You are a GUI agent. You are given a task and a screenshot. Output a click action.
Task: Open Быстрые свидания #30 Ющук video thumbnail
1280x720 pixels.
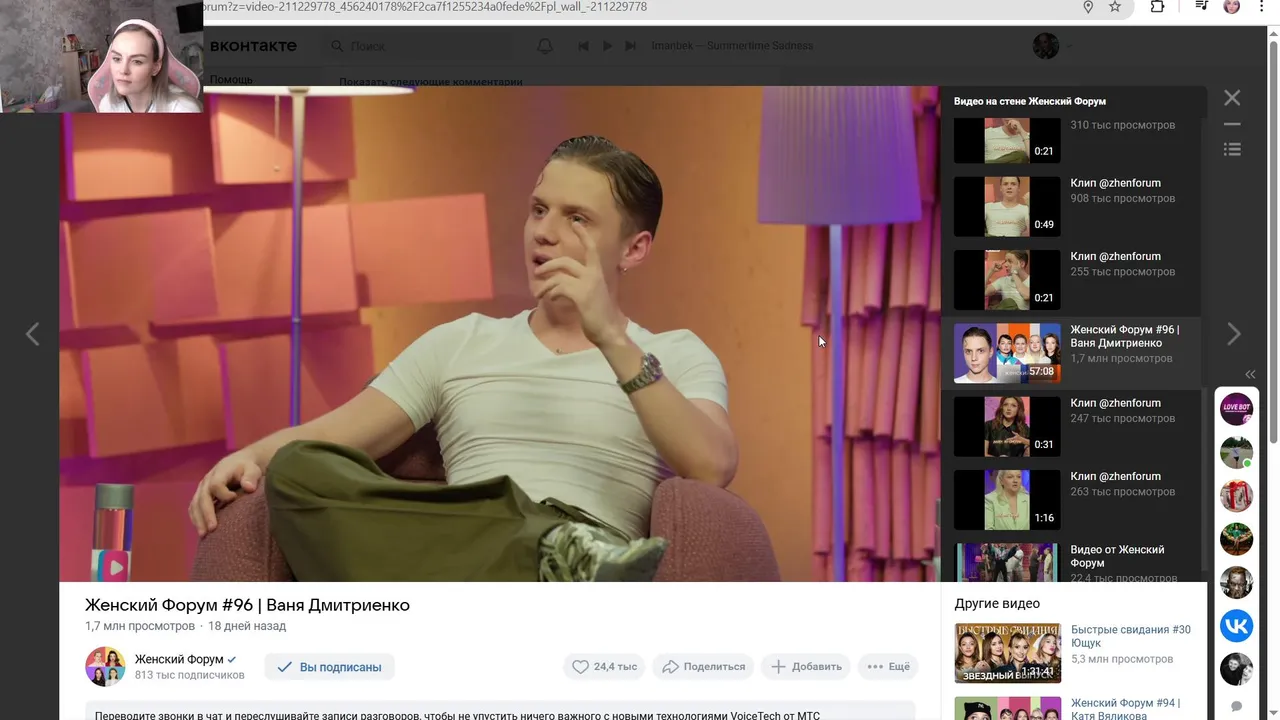[x=1007, y=653]
